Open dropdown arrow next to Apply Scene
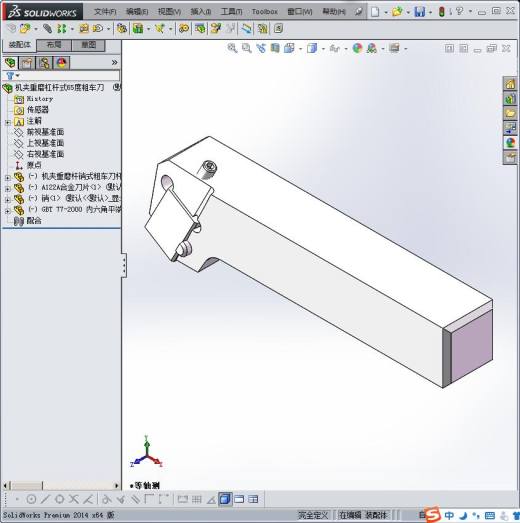Screen dimensions: 520x523 (x=383, y=49)
